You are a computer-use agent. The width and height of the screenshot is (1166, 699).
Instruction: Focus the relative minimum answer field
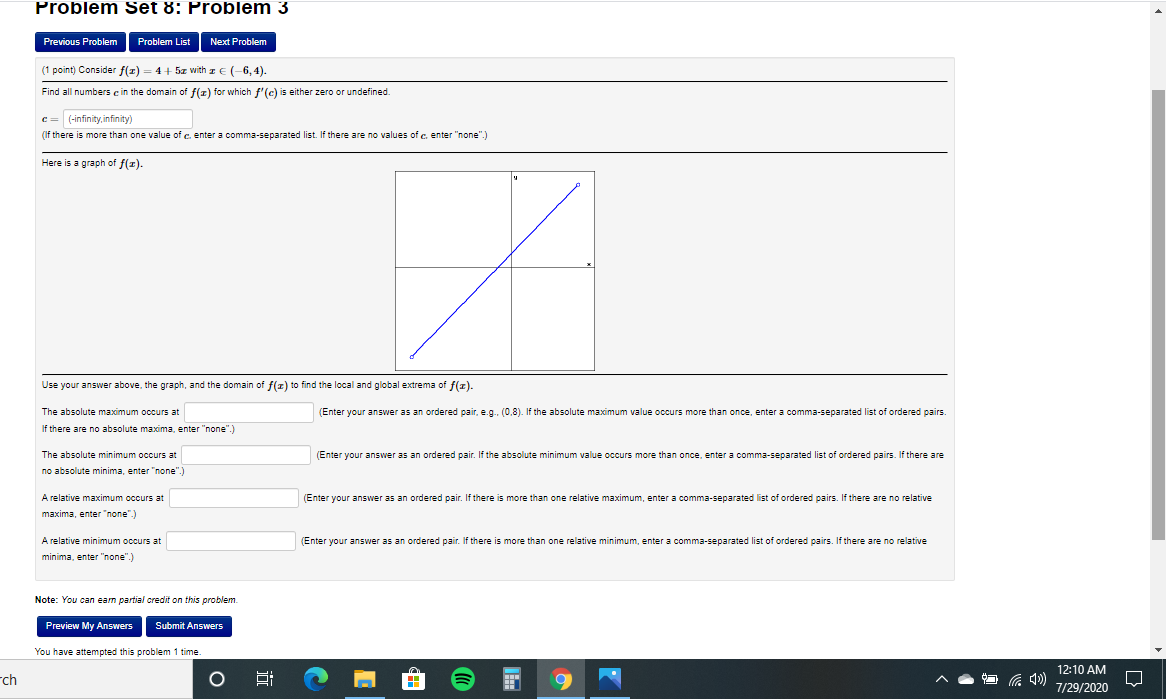pos(231,541)
